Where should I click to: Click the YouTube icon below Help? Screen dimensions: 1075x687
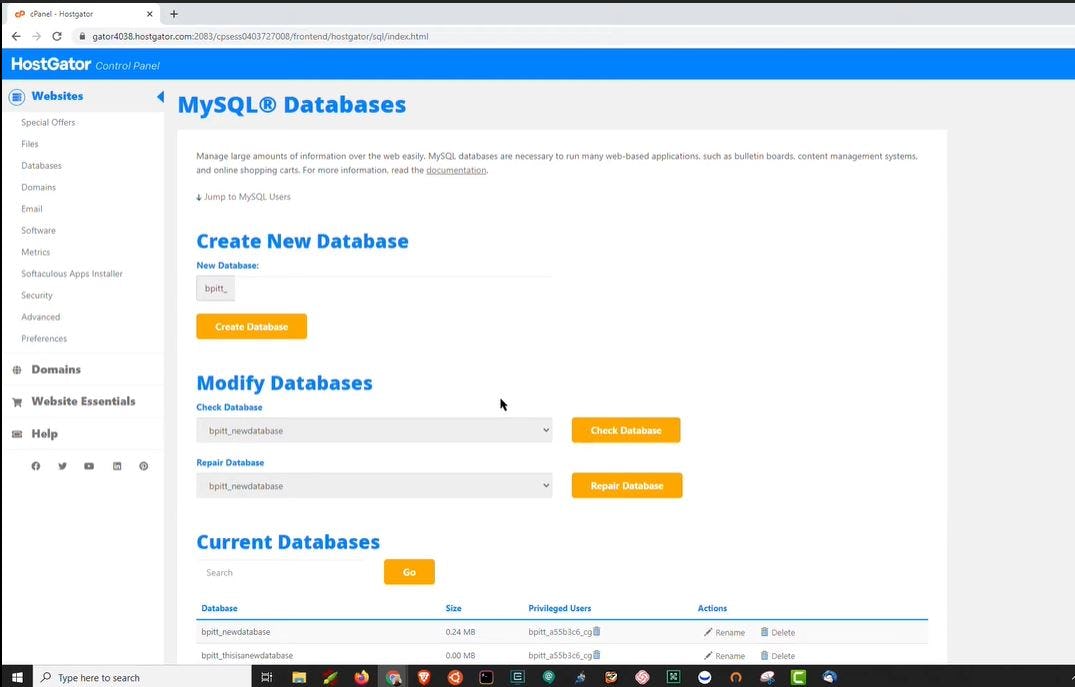[x=89, y=466]
